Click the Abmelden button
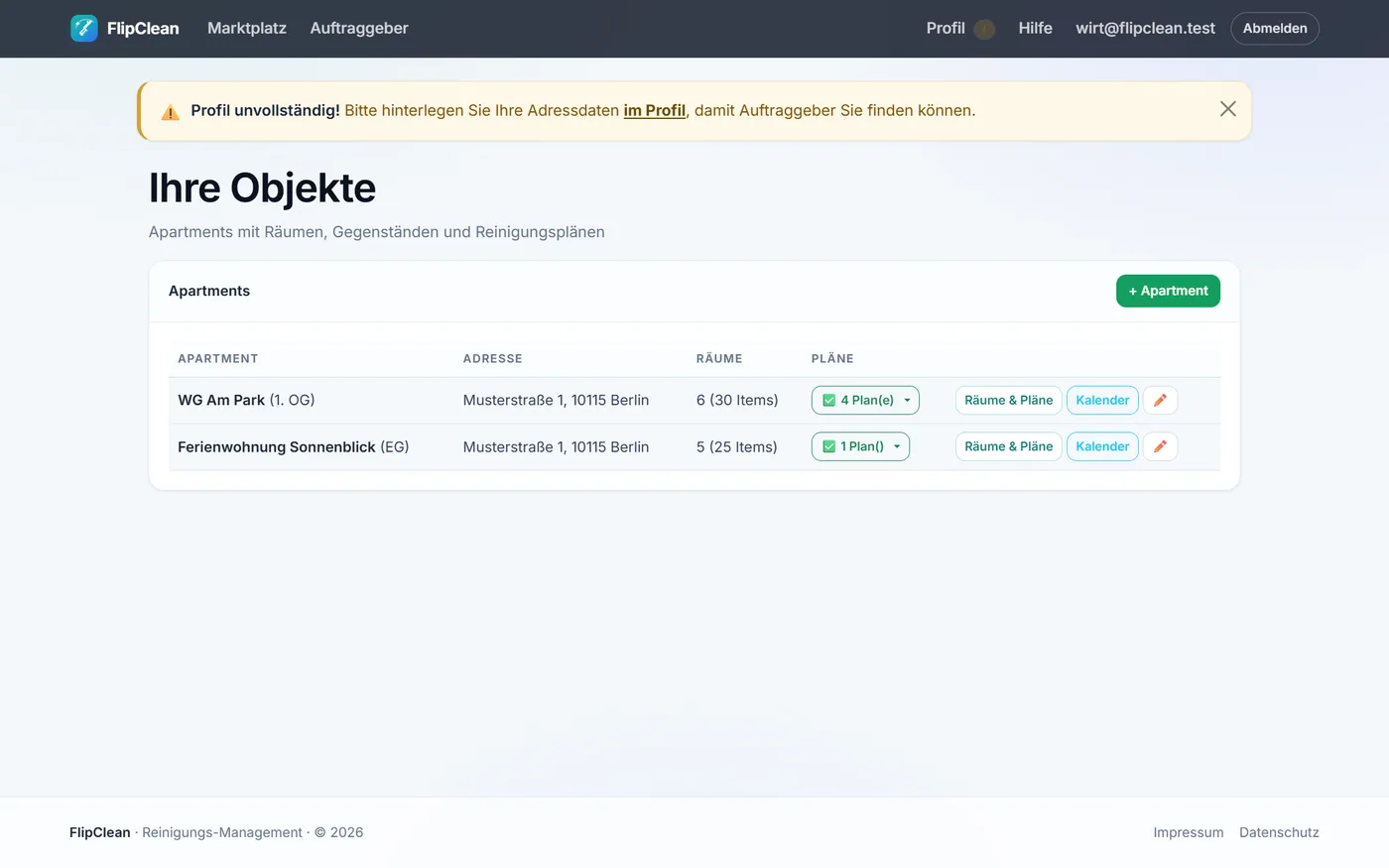Viewport: 1389px width, 868px height. [1275, 28]
